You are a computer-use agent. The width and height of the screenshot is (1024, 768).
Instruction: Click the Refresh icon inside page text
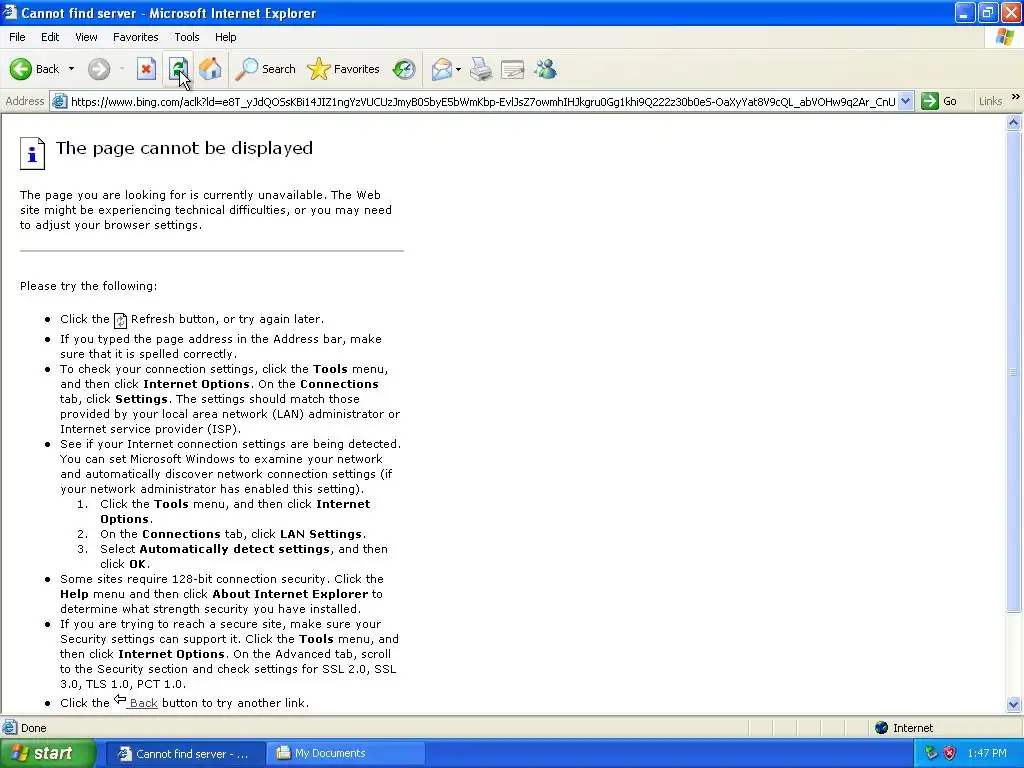[120, 320]
